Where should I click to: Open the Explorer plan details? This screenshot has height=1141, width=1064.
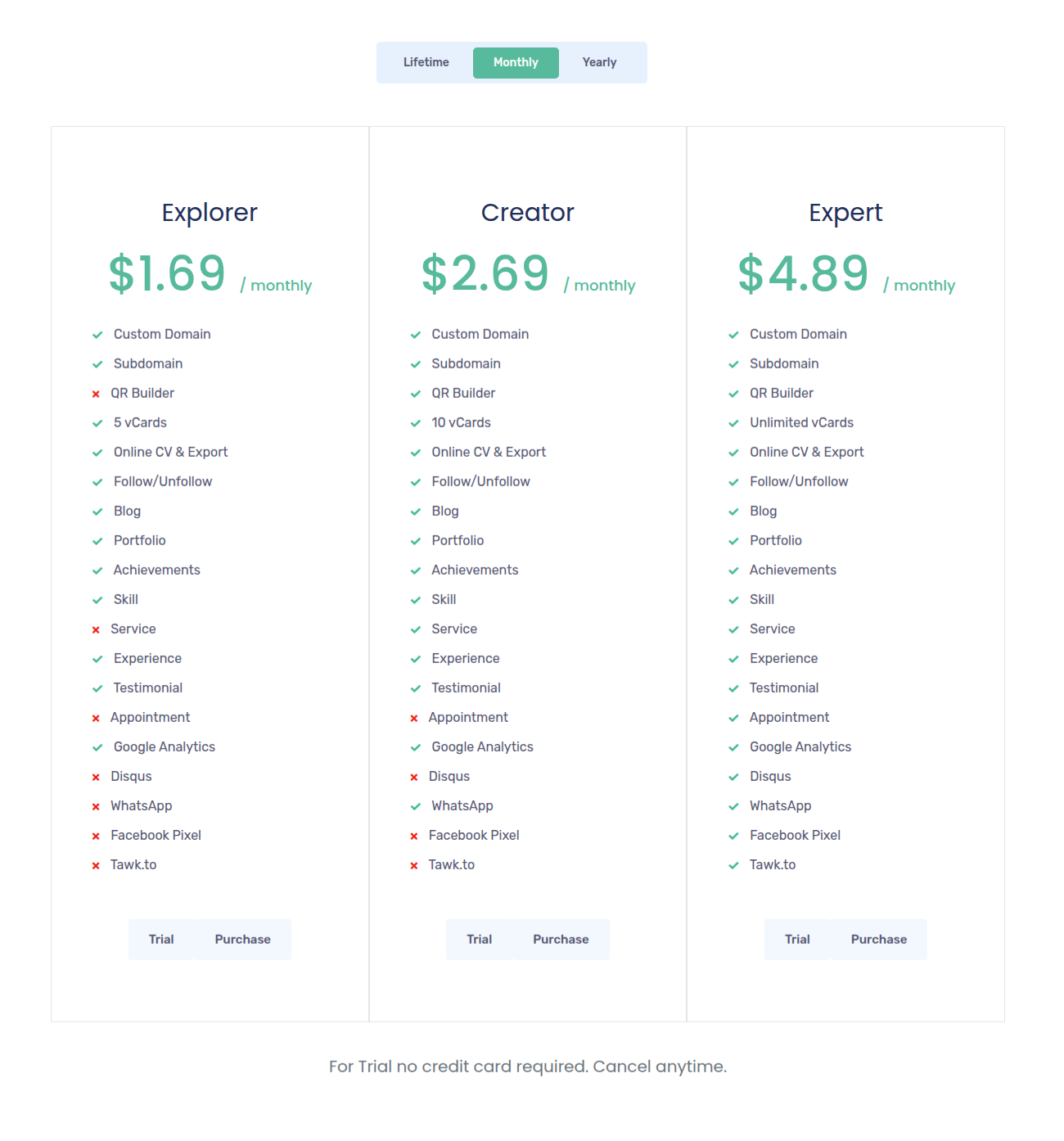click(210, 213)
